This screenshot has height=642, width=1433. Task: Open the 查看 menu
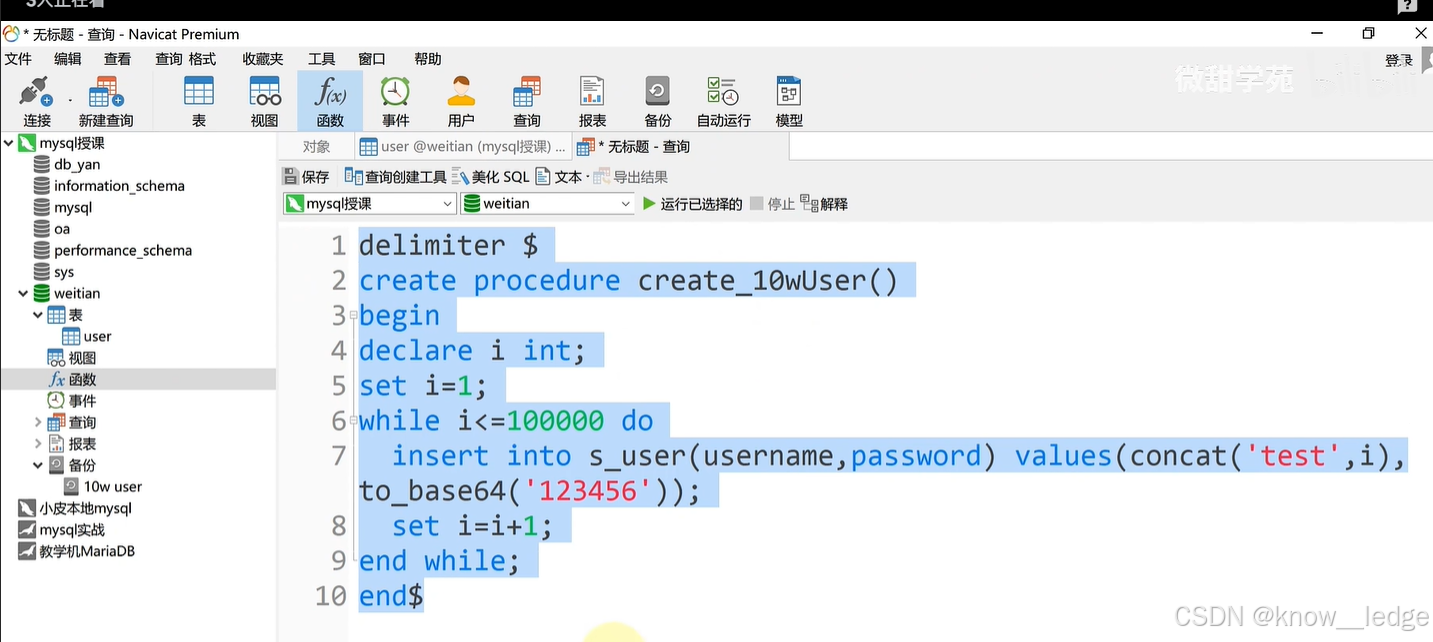[x=117, y=59]
